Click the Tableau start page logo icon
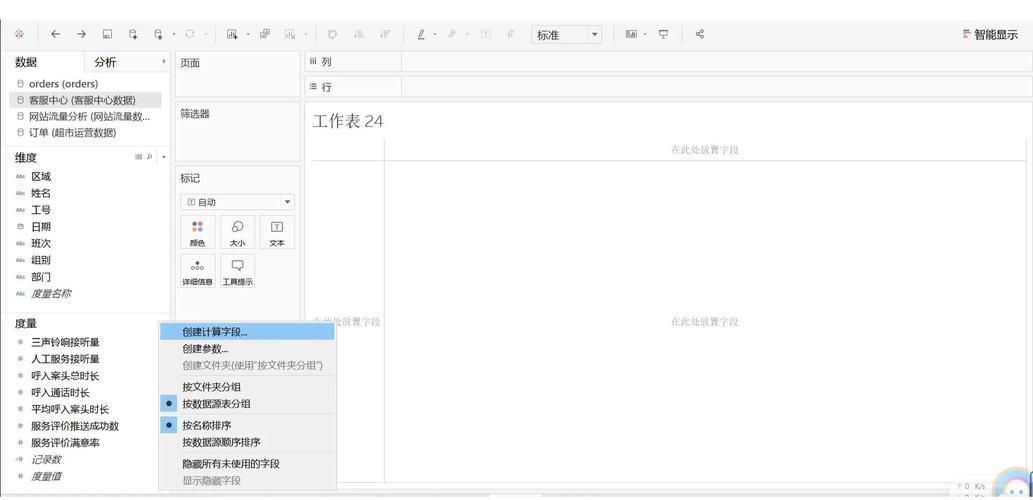1033x500 pixels. pyautogui.click(x=18, y=34)
